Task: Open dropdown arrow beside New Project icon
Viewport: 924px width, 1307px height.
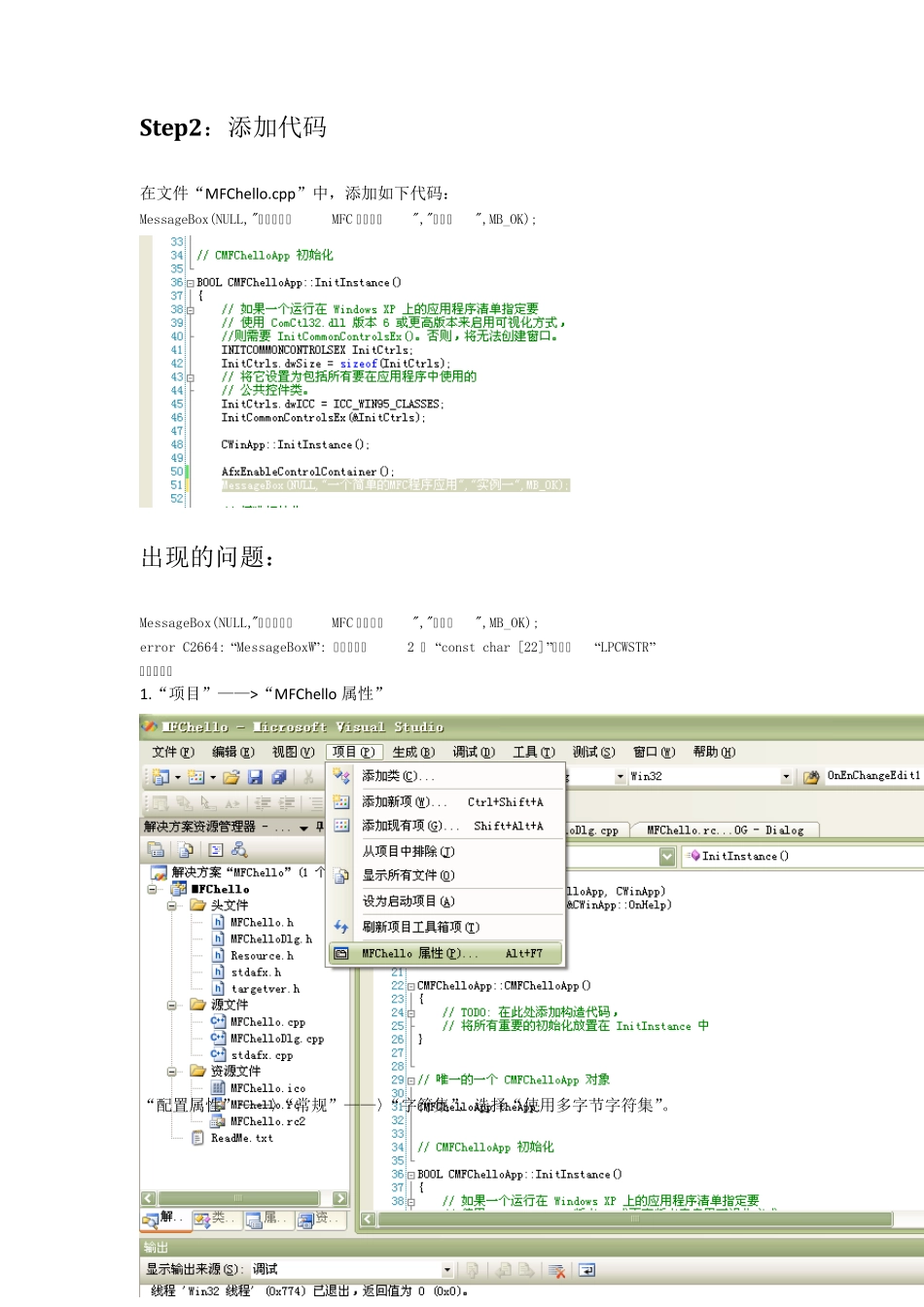Action: (178, 777)
